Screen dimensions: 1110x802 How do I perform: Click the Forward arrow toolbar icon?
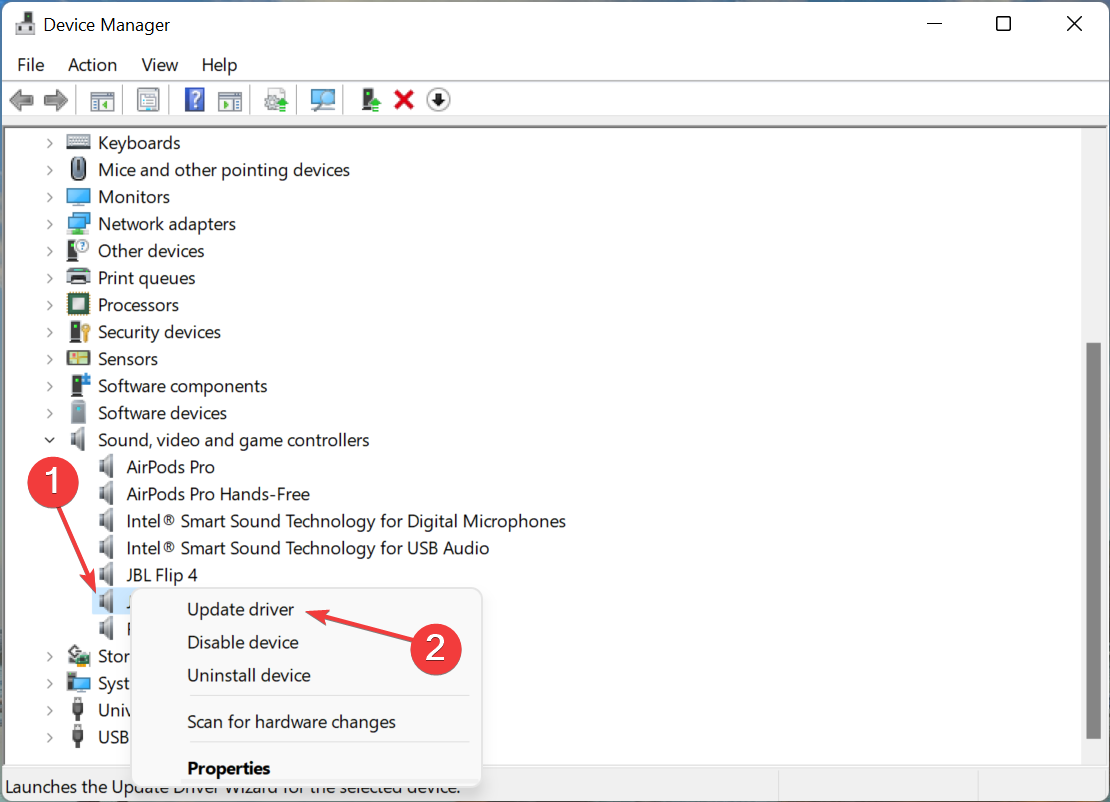(56, 100)
